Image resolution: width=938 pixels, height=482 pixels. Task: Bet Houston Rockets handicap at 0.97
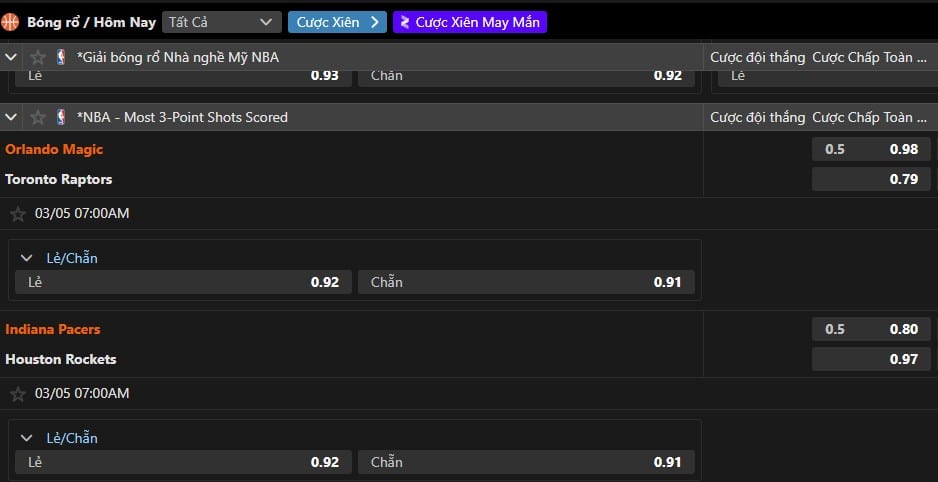pos(871,359)
